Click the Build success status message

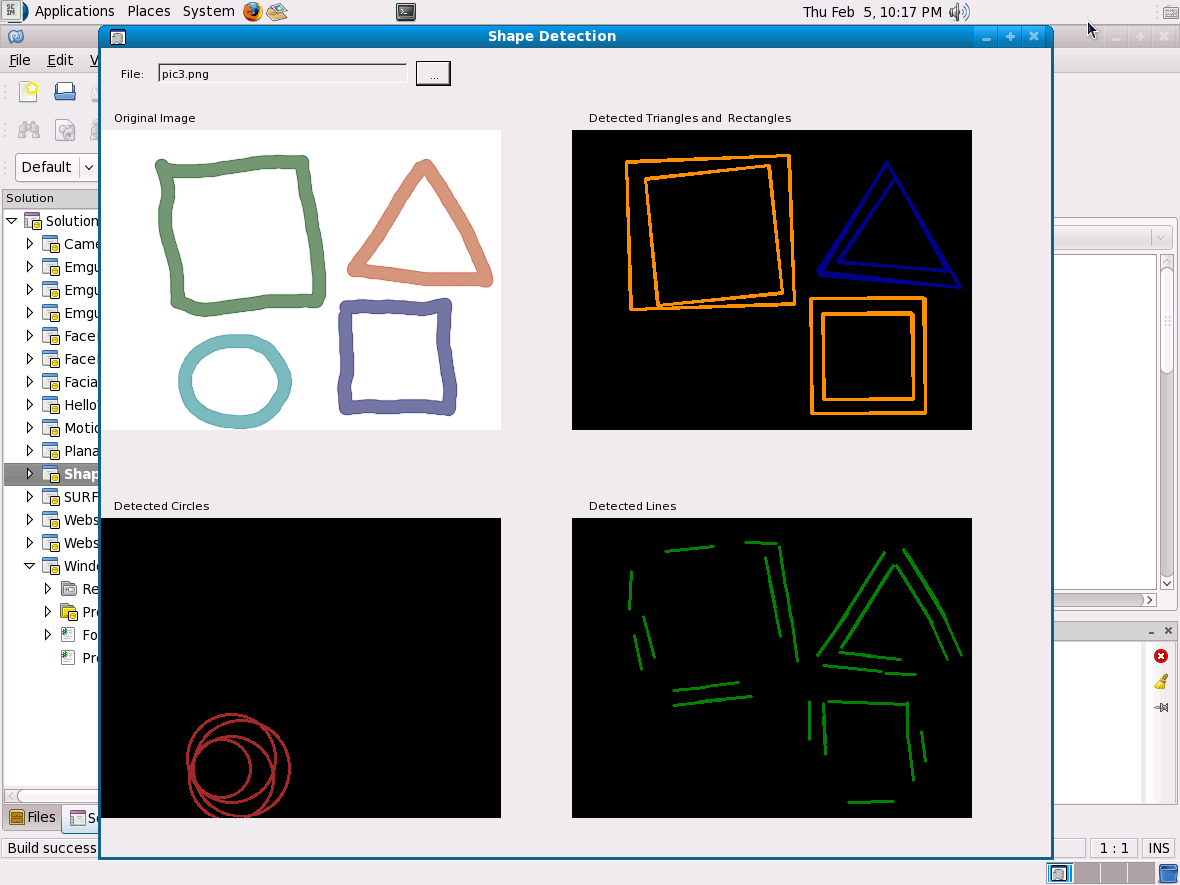click(52, 848)
